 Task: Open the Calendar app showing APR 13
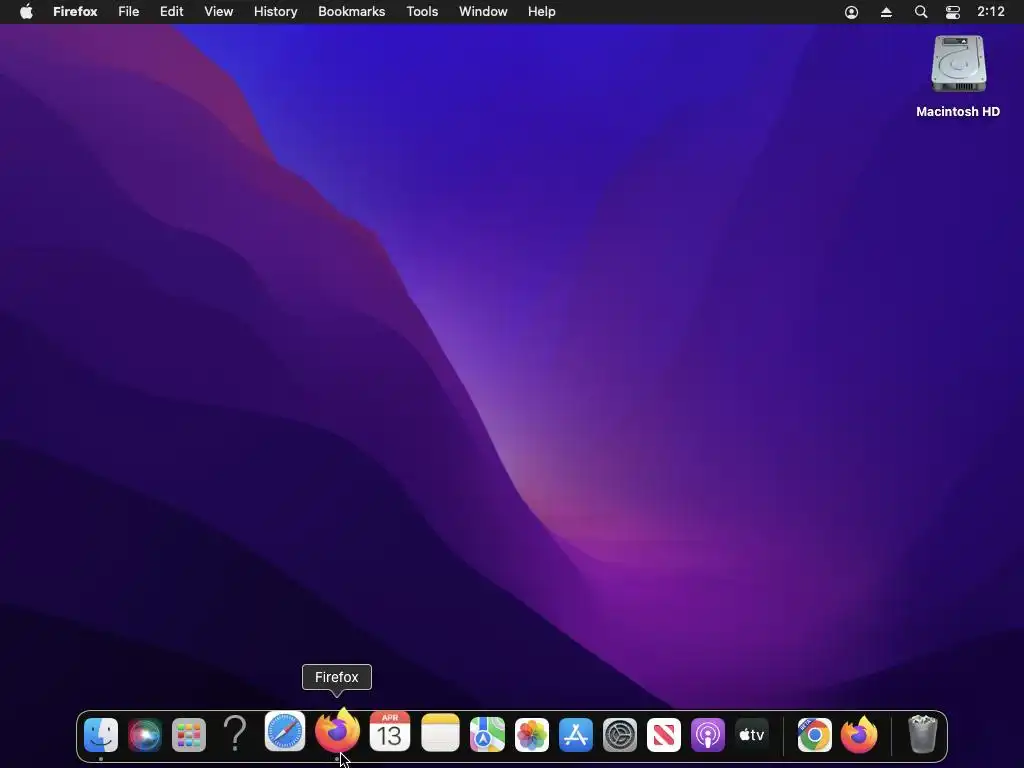(390, 731)
